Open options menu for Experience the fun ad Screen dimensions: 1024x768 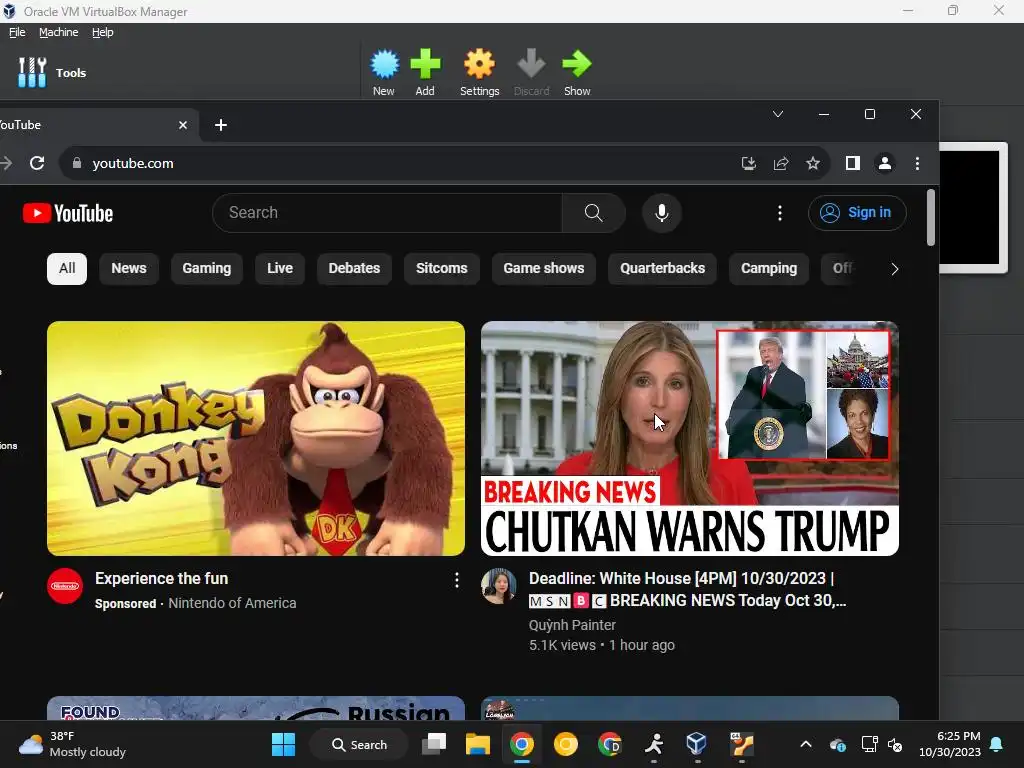pyautogui.click(x=456, y=580)
